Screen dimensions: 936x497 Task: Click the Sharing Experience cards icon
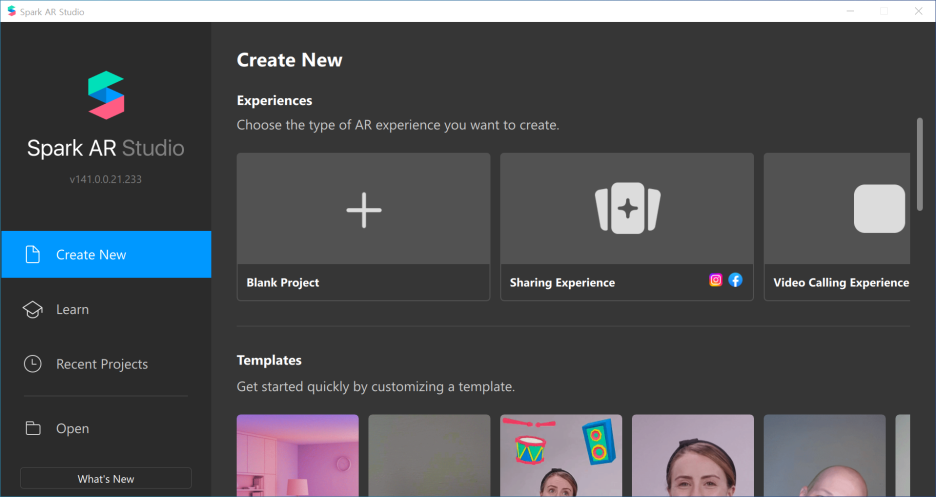[627, 208]
